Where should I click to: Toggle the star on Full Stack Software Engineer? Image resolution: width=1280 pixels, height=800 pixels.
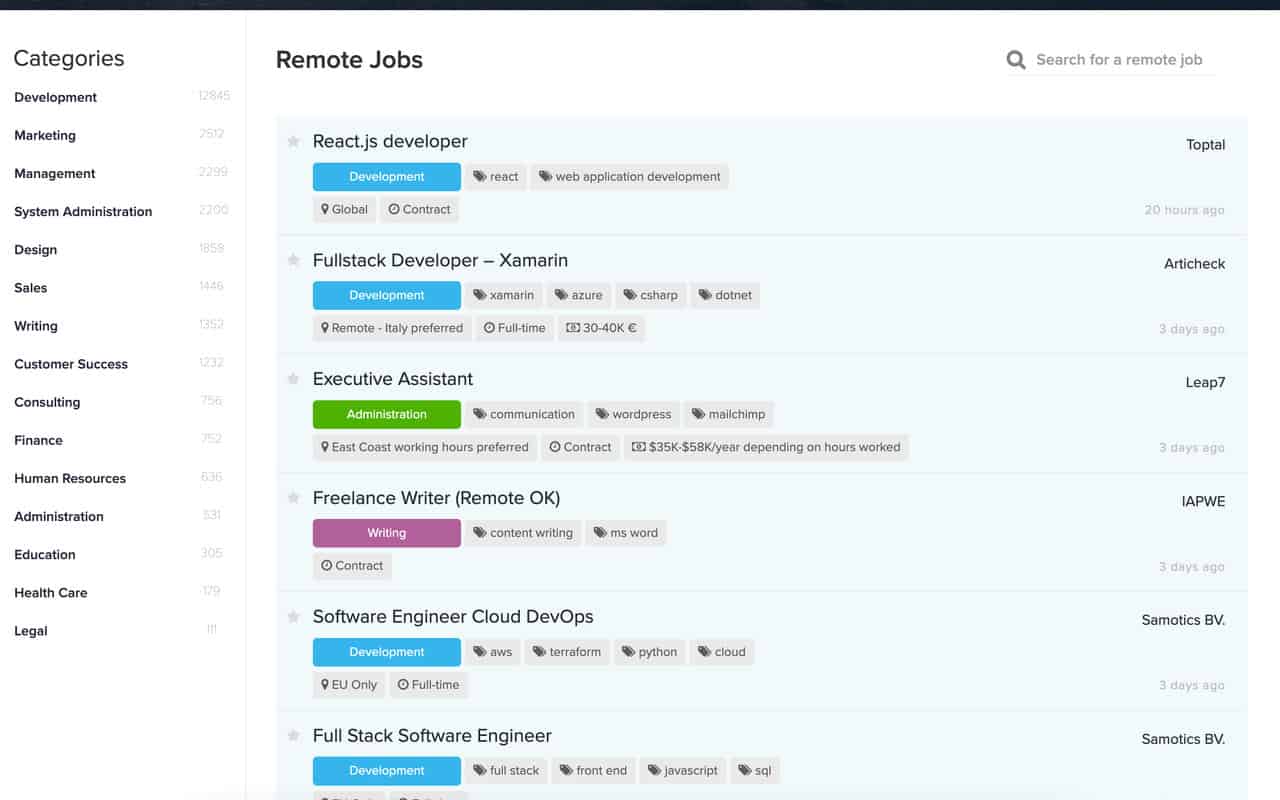(293, 735)
